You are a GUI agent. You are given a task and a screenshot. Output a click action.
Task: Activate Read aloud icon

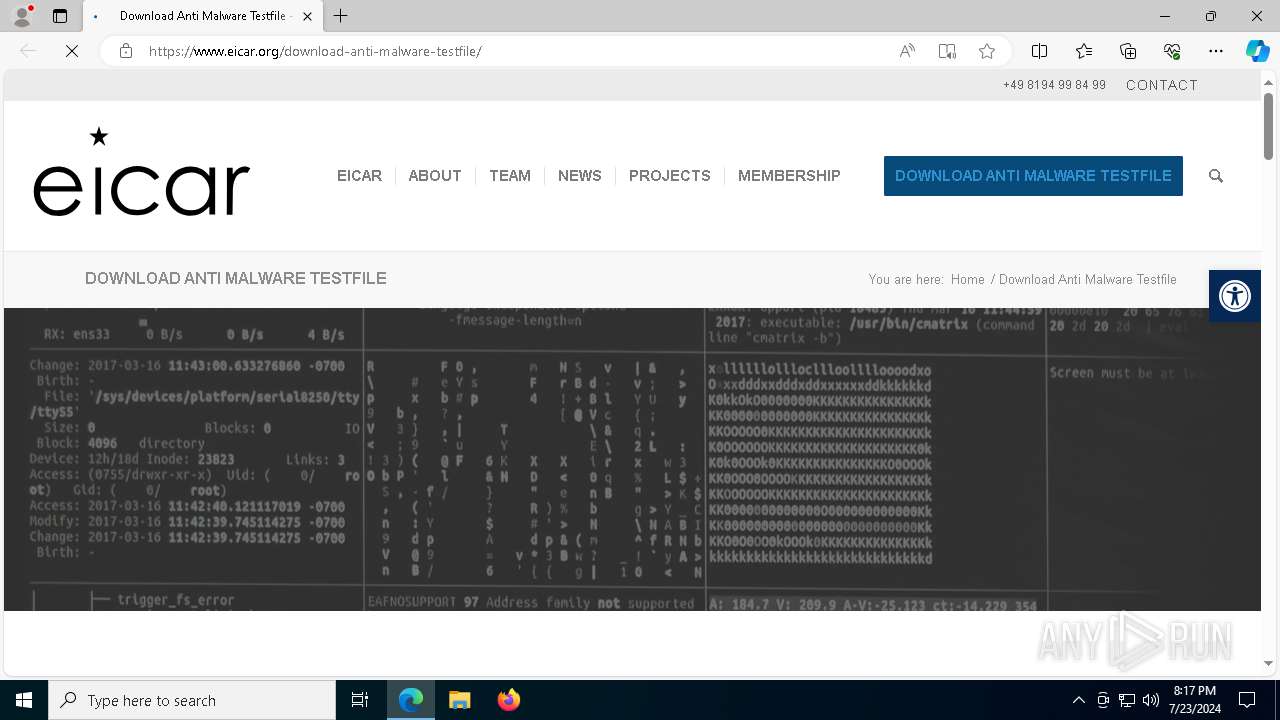pyautogui.click(x=907, y=51)
